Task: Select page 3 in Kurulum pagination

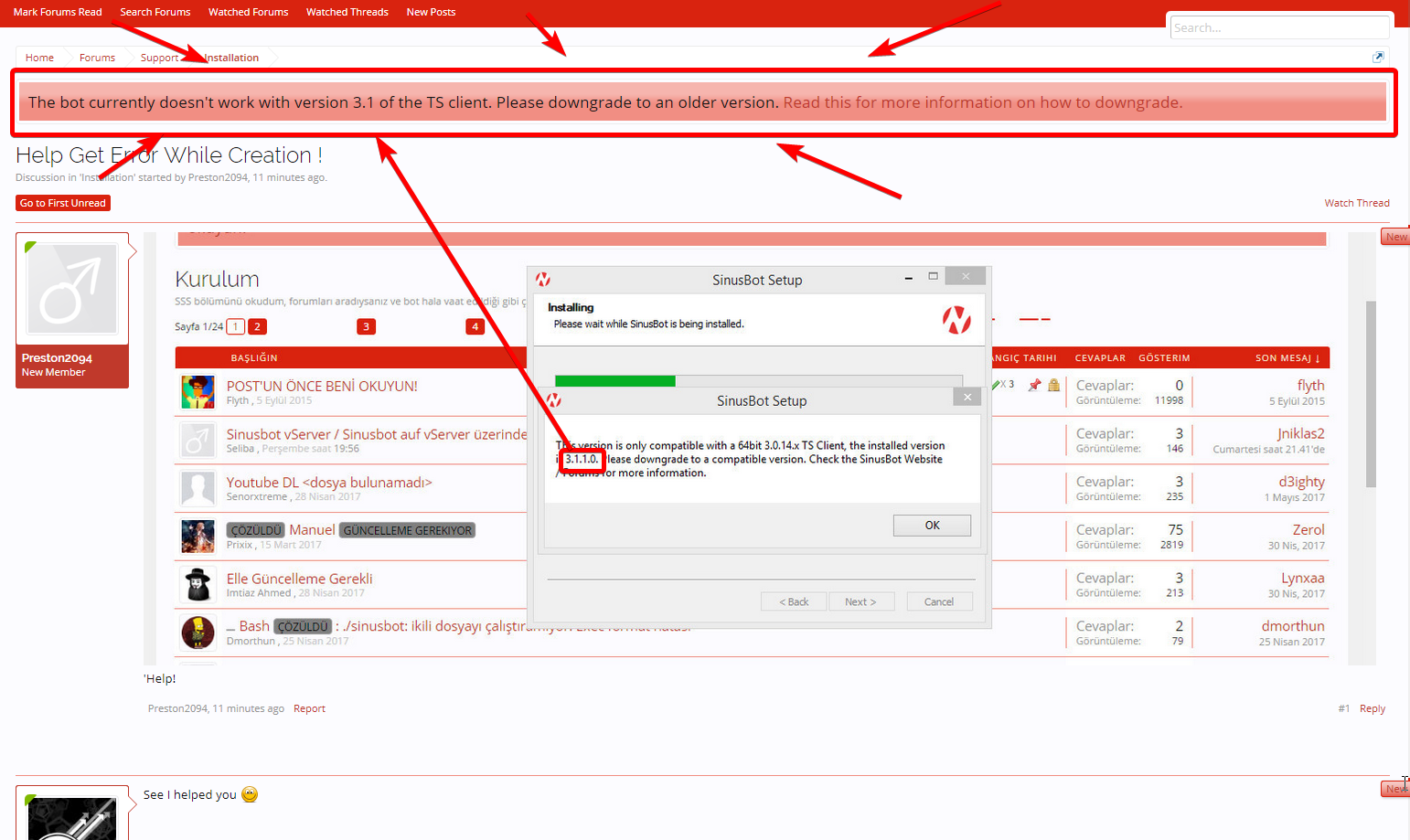Action: pos(366,326)
